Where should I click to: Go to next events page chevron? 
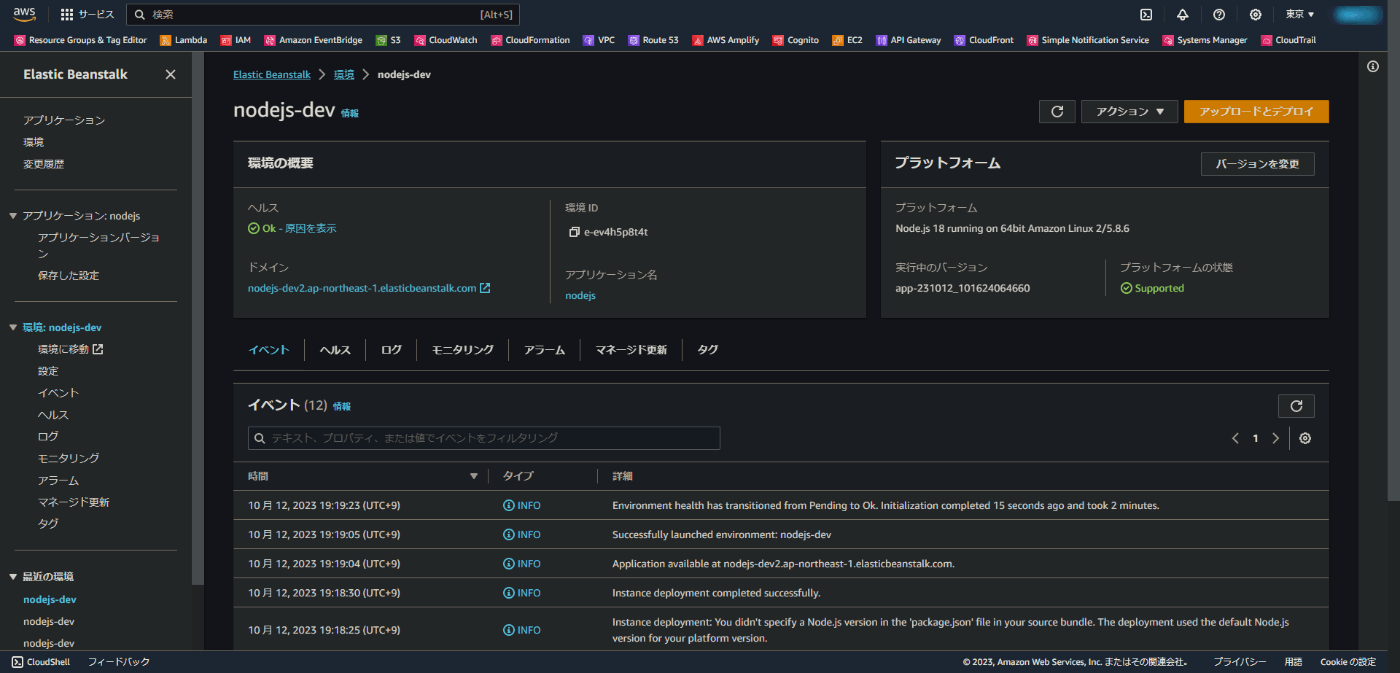point(1275,438)
